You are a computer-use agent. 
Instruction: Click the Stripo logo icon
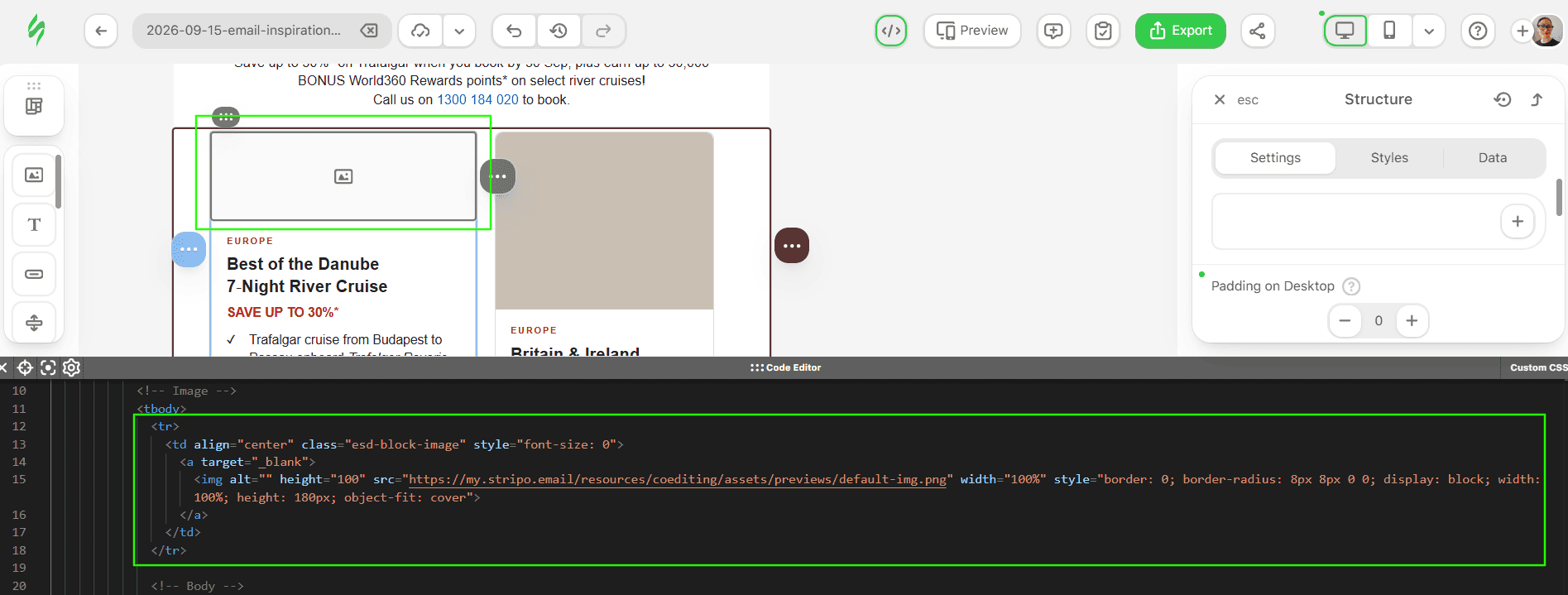point(36,31)
